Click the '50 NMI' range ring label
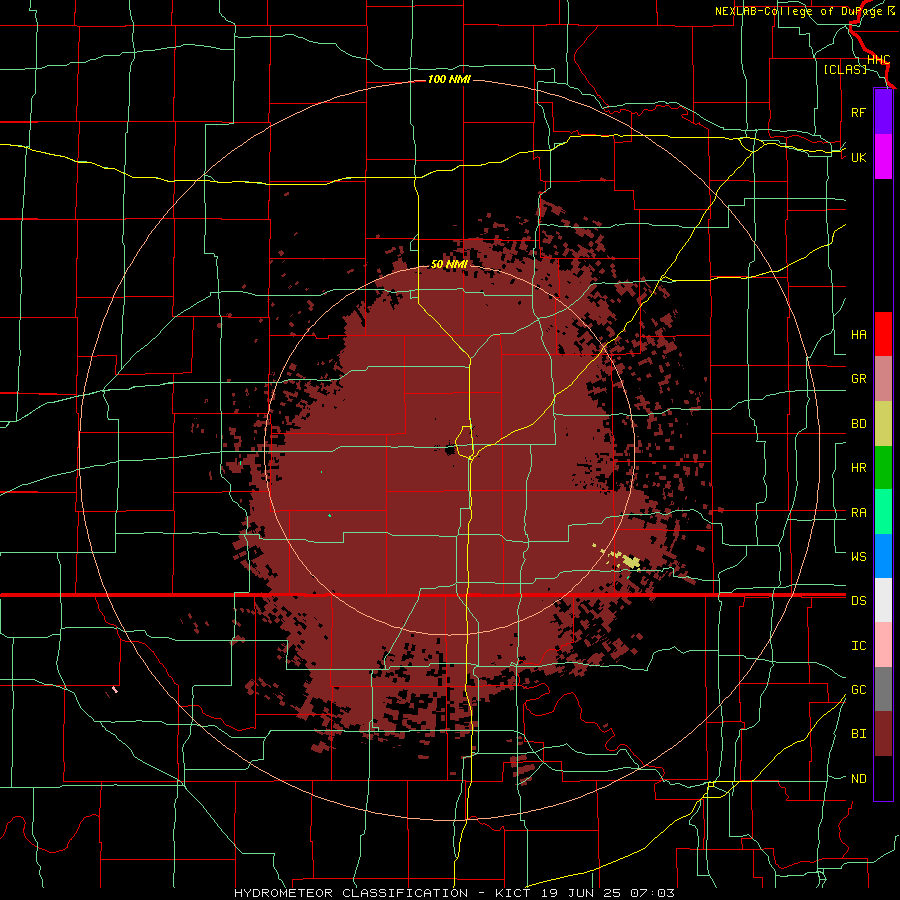Viewport: 900px width, 900px height. click(x=449, y=265)
